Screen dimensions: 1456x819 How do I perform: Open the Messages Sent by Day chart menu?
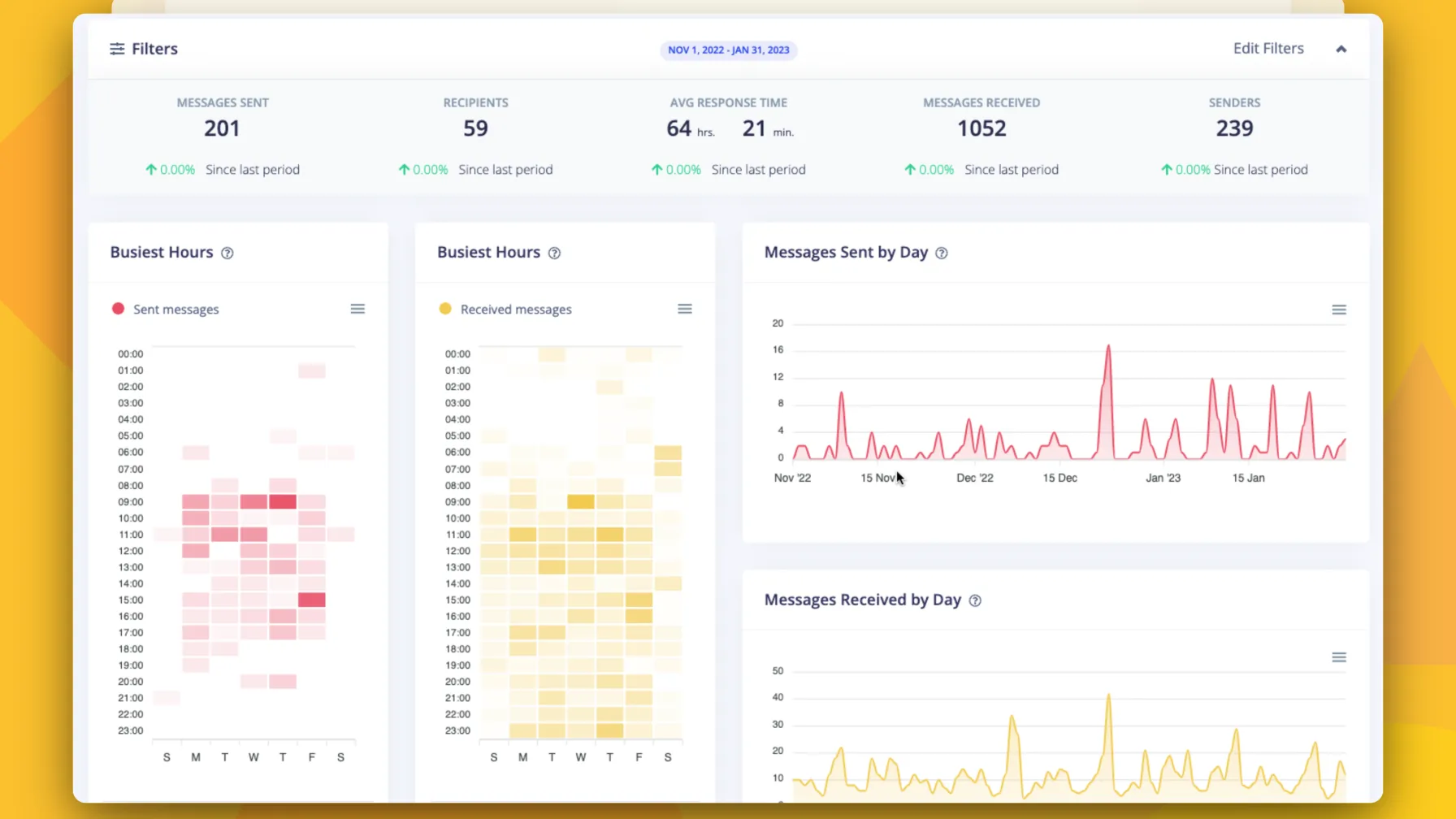[x=1339, y=310]
